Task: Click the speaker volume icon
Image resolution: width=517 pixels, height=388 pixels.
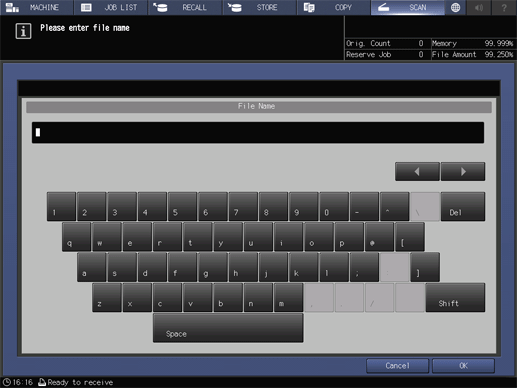Action: (x=479, y=7)
